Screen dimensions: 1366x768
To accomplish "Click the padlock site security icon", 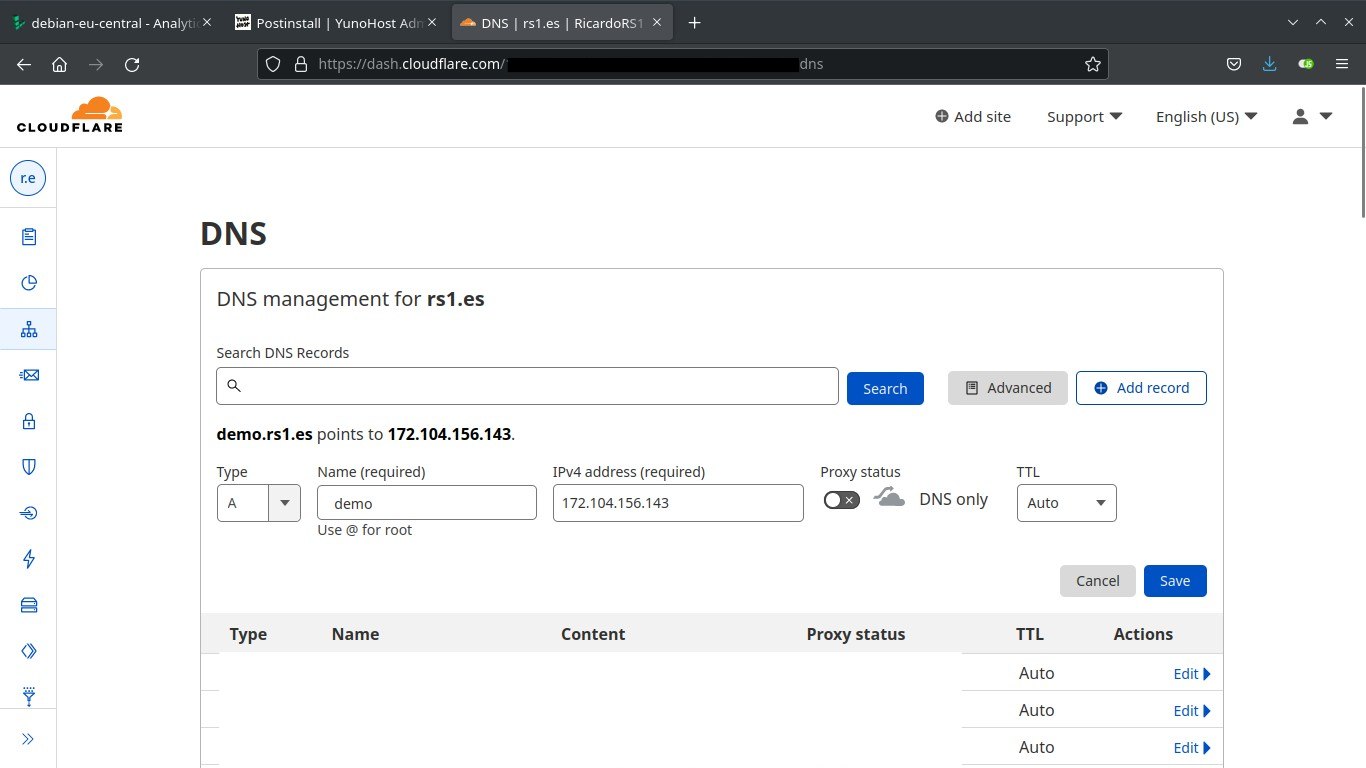I will (x=300, y=64).
